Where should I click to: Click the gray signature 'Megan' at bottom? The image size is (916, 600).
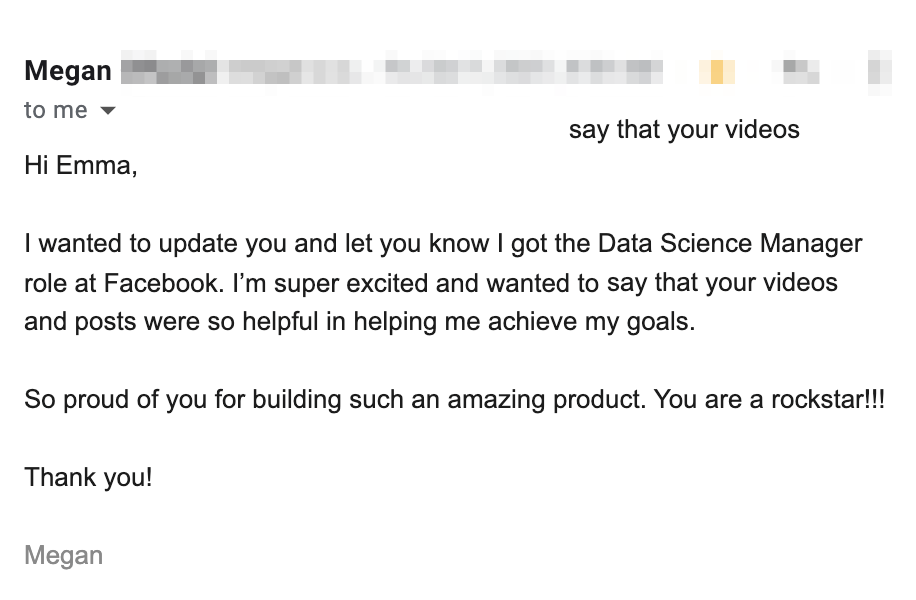click(x=63, y=555)
